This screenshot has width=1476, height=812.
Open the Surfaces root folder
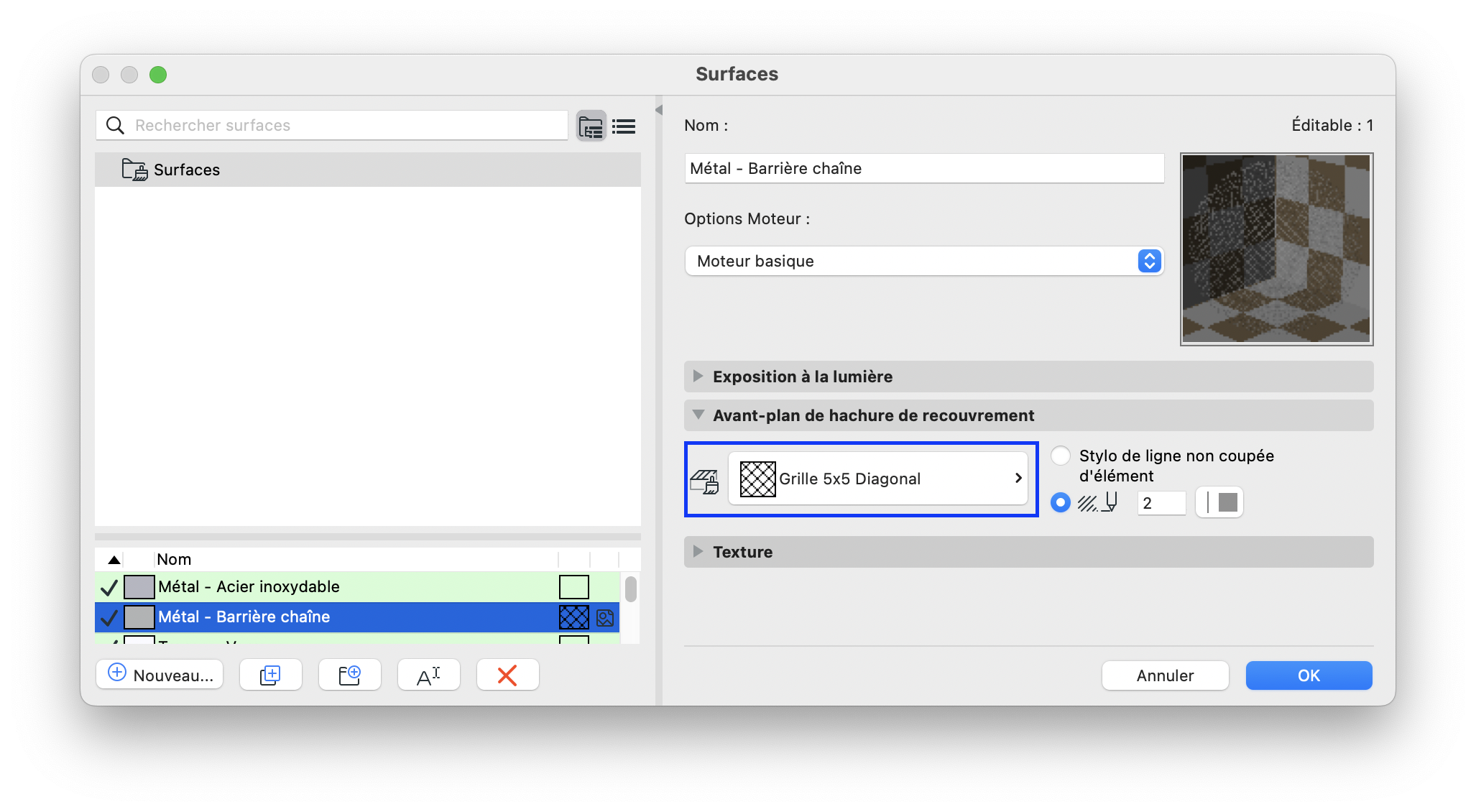click(368, 170)
